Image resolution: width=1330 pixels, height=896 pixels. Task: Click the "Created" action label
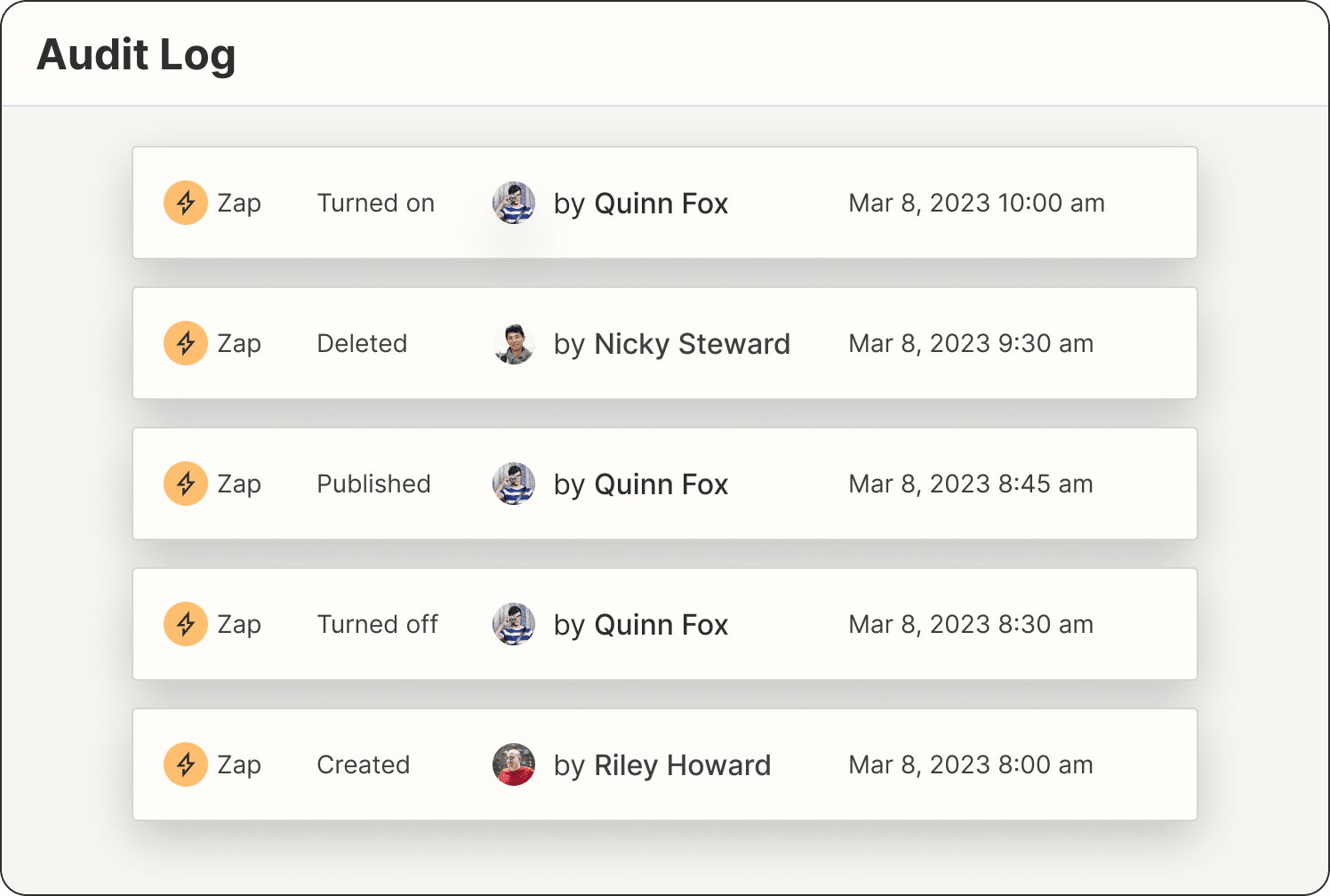click(x=364, y=765)
